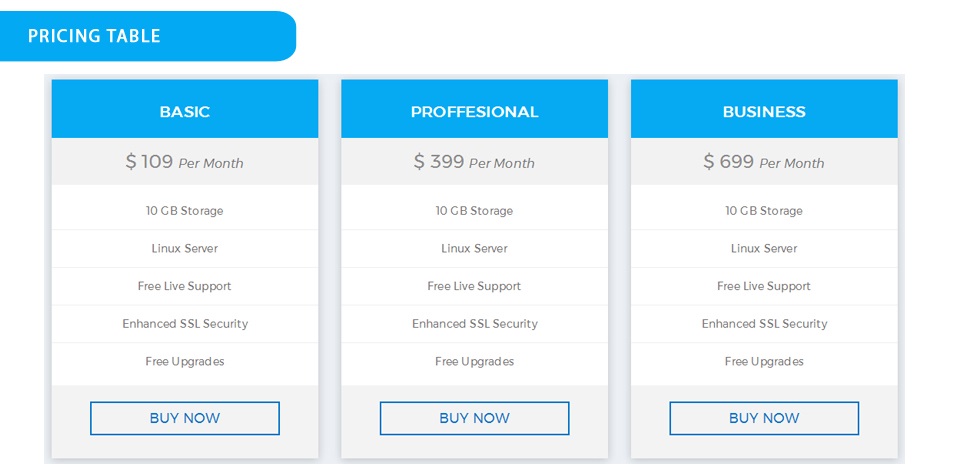Click Linux Server in the Basic plan

[184, 248]
